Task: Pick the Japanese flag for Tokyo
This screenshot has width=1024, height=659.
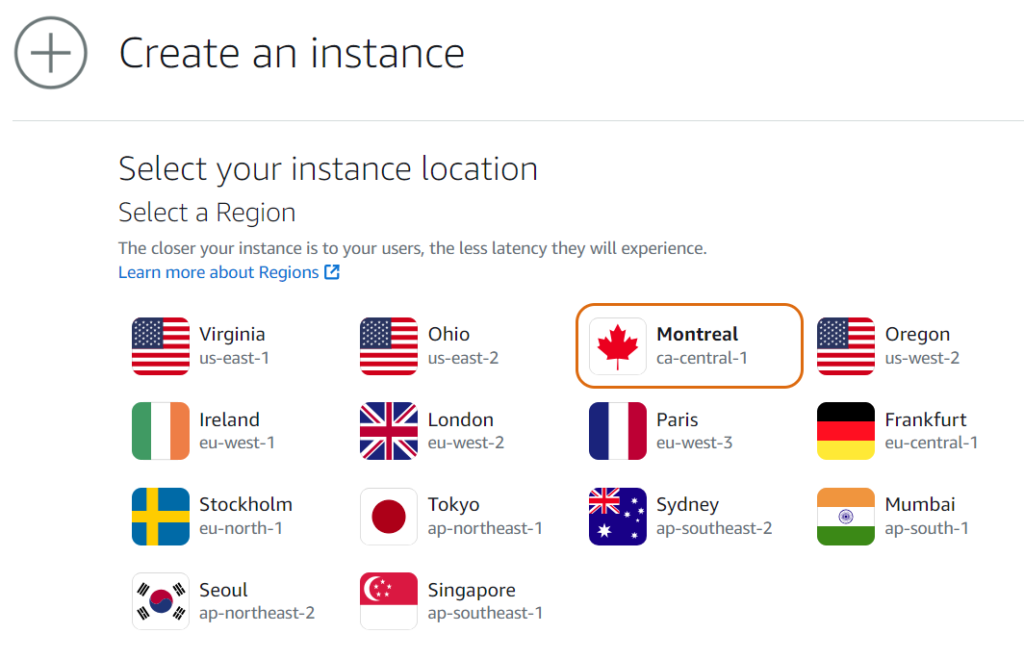Action: (x=389, y=516)
